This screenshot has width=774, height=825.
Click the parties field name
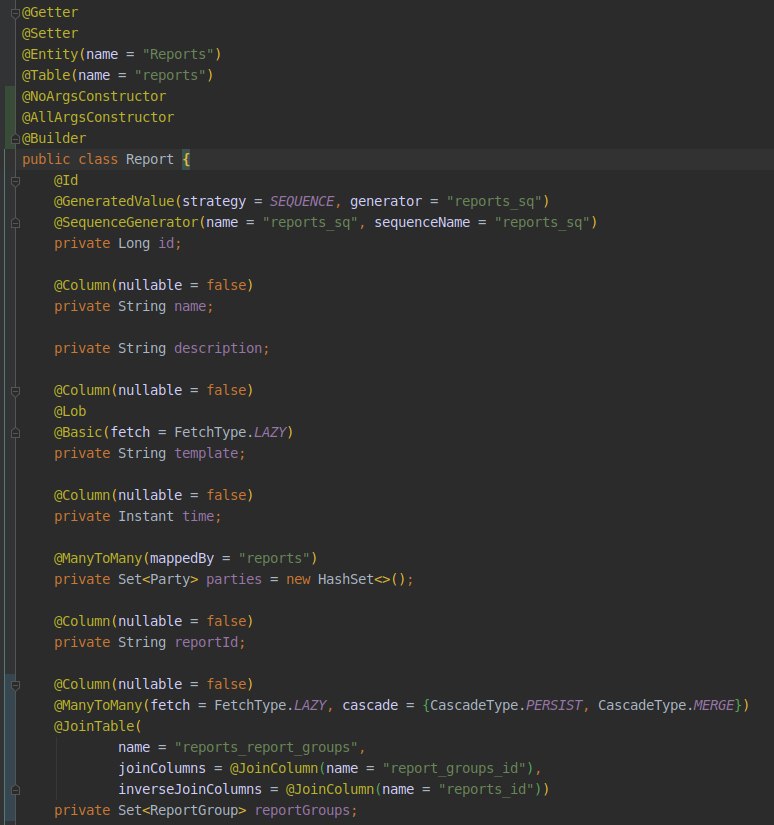coord(234,579)
